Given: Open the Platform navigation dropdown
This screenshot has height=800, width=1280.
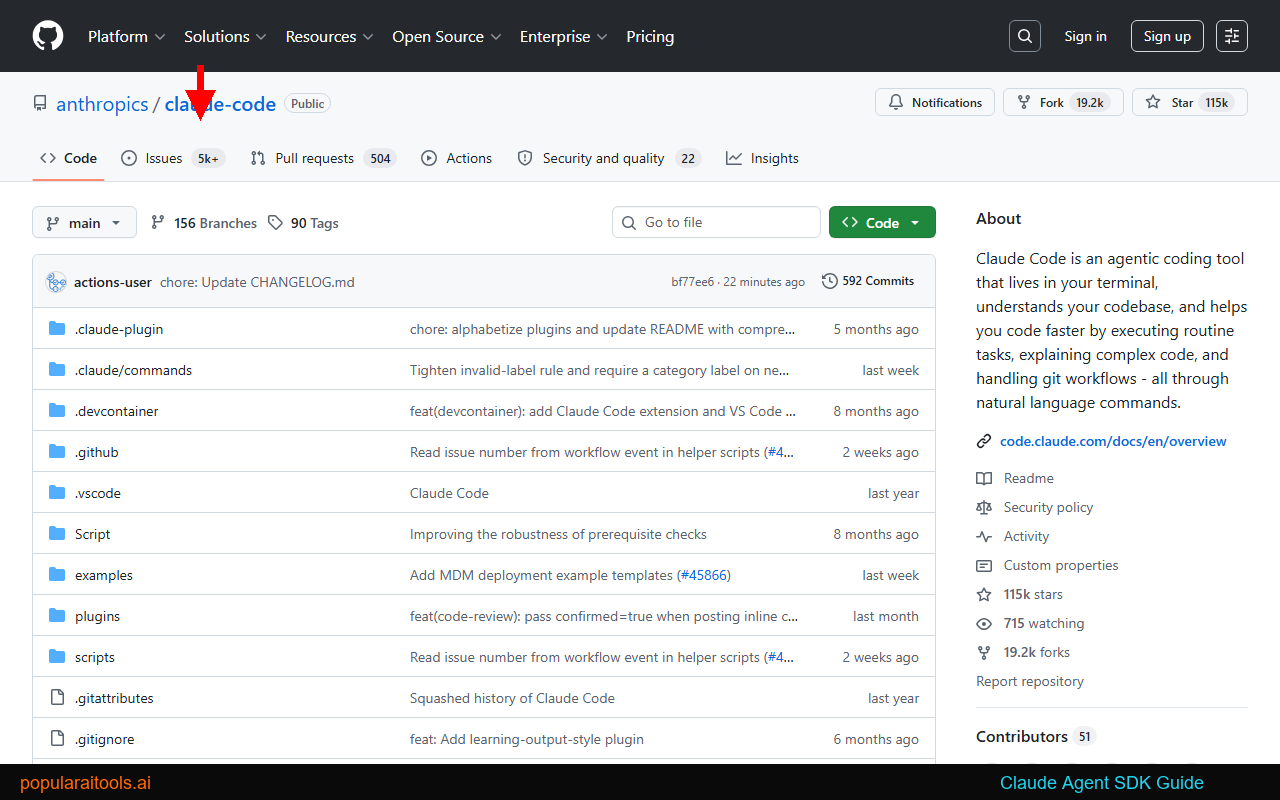Looking at the screenshot, I should tap(127, 36).
